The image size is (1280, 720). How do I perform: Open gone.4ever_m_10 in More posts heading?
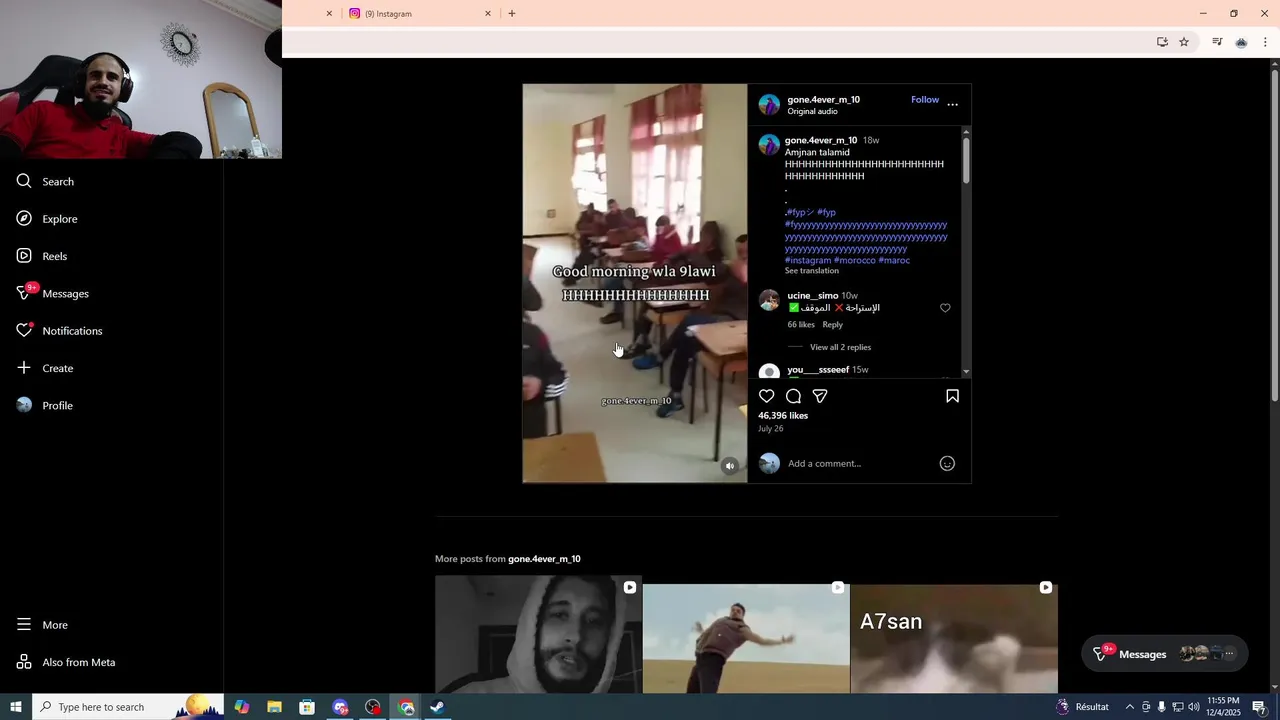[x=544, y=559]
